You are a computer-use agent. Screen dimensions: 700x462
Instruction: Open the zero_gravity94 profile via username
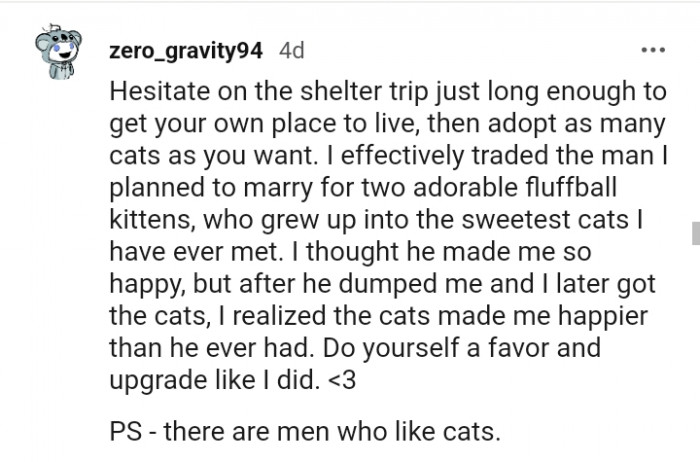click(189, 49)
